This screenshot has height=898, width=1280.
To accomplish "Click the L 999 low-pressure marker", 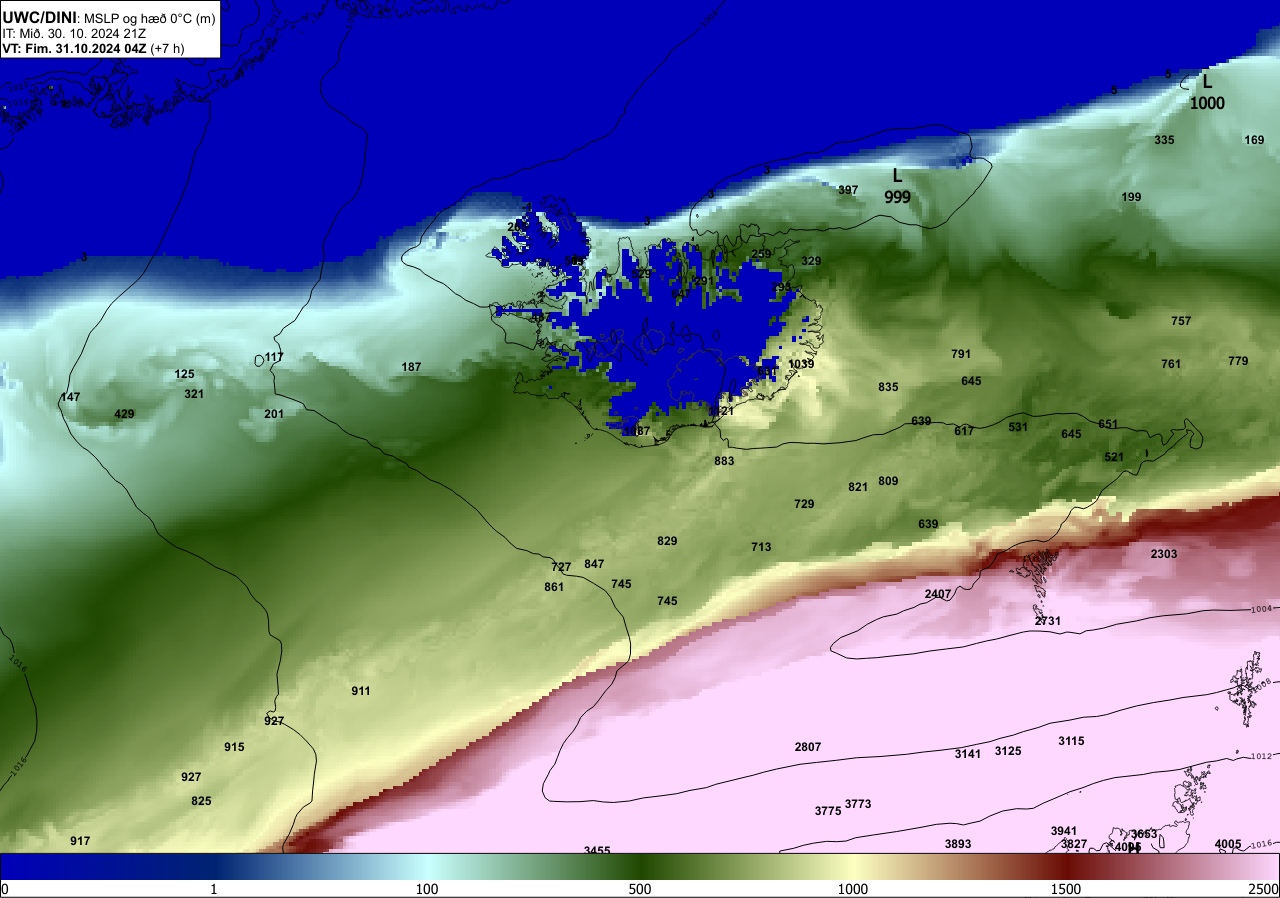I will tap(897, 186).
